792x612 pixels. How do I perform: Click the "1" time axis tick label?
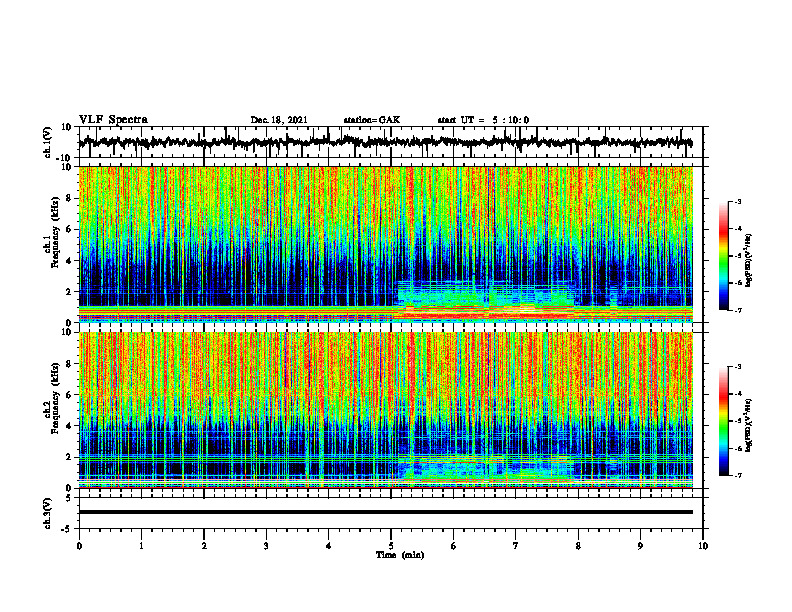point(141,546)
